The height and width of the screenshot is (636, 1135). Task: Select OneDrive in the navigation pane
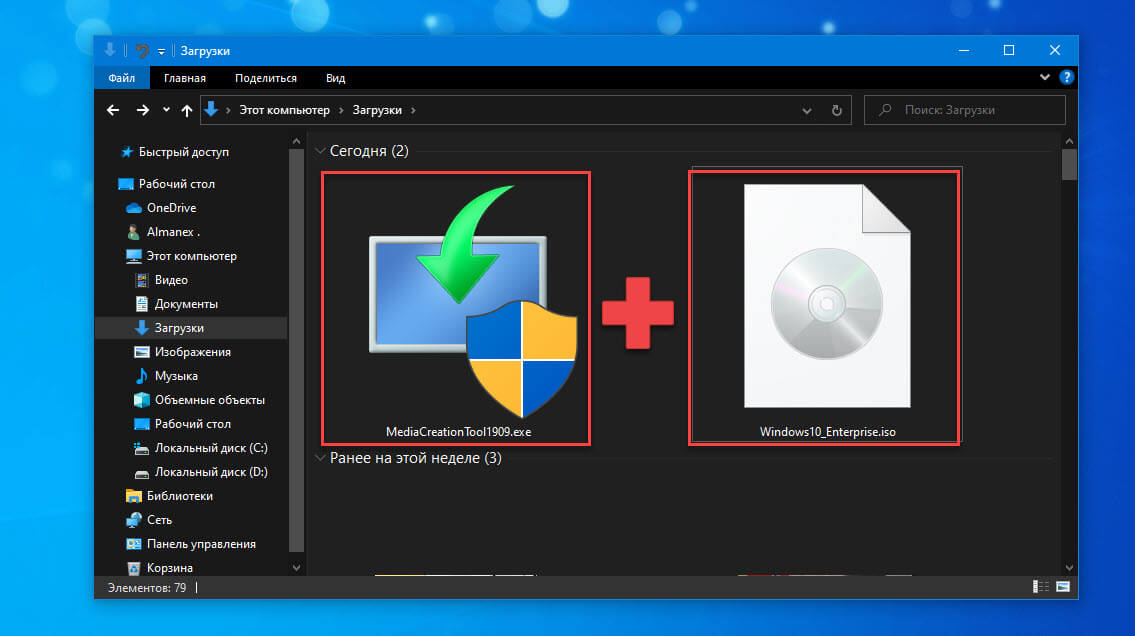[x=172, y=208]
